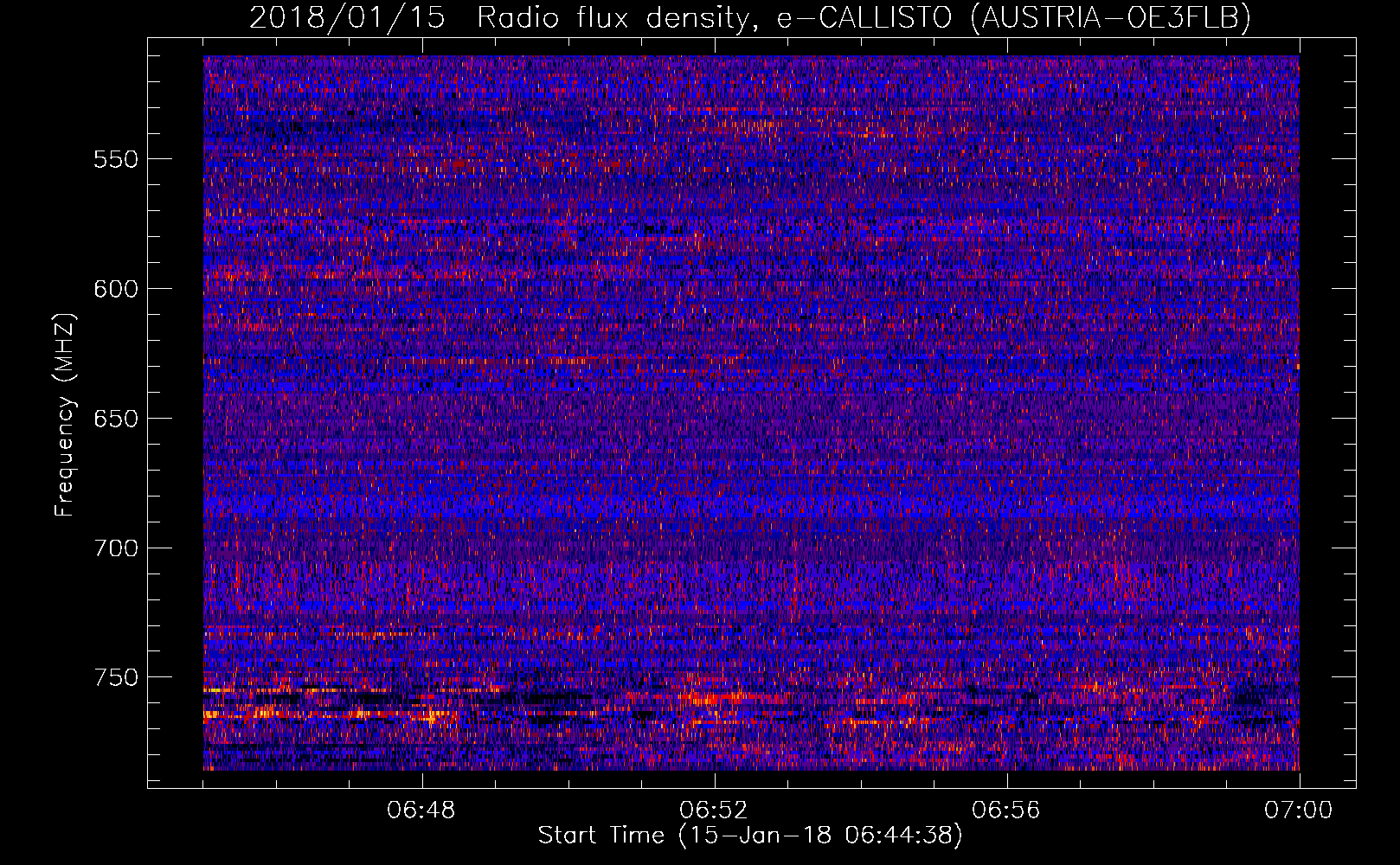Click the '07:00' time tick label
This screenshot has width=1400, height=865.
[x=1299, y=811]
